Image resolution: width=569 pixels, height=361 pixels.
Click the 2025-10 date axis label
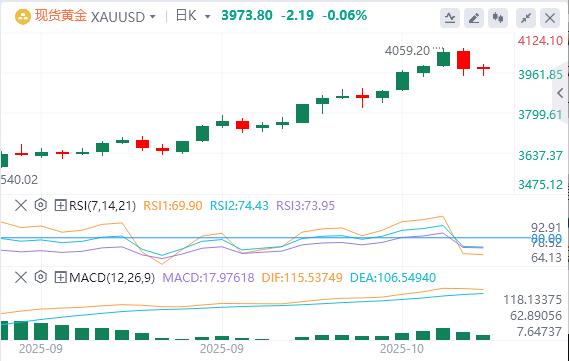[402, 349]
